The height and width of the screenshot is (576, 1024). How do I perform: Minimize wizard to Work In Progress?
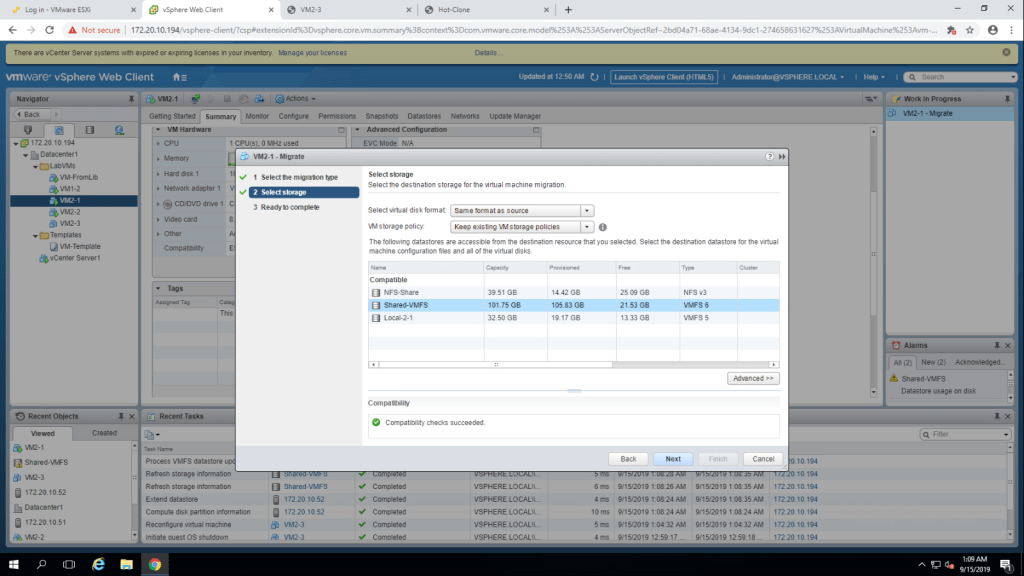click(x=781, y=157)
